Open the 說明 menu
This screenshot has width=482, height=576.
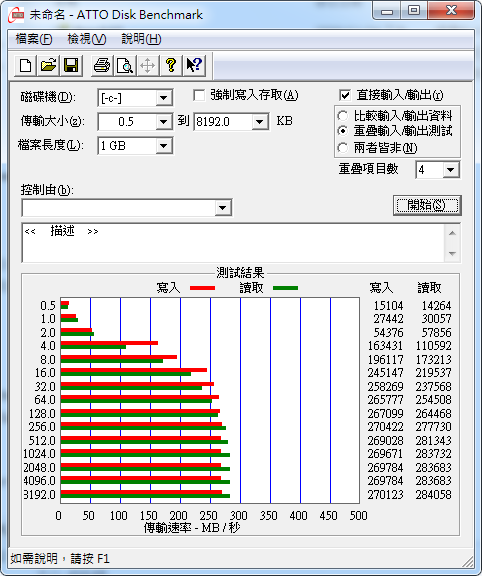point(141,39)
